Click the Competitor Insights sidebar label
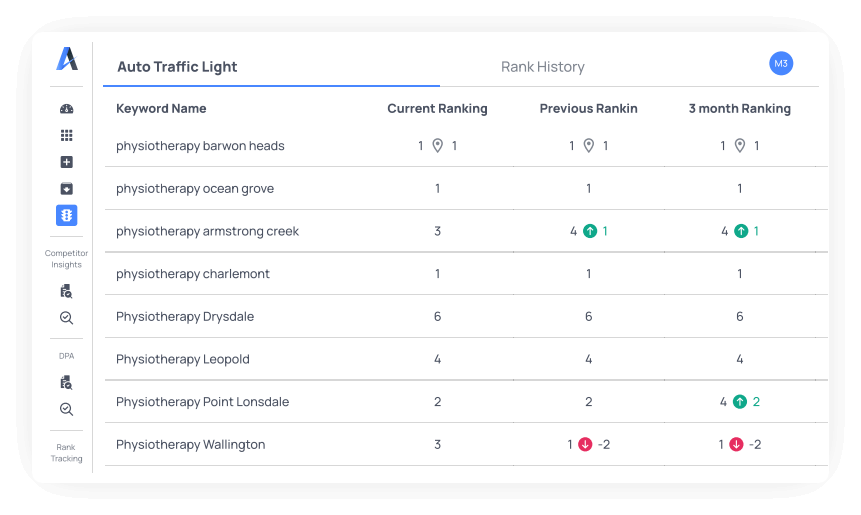The width and height of the screenshot is (861, 515). pos(67,259)
